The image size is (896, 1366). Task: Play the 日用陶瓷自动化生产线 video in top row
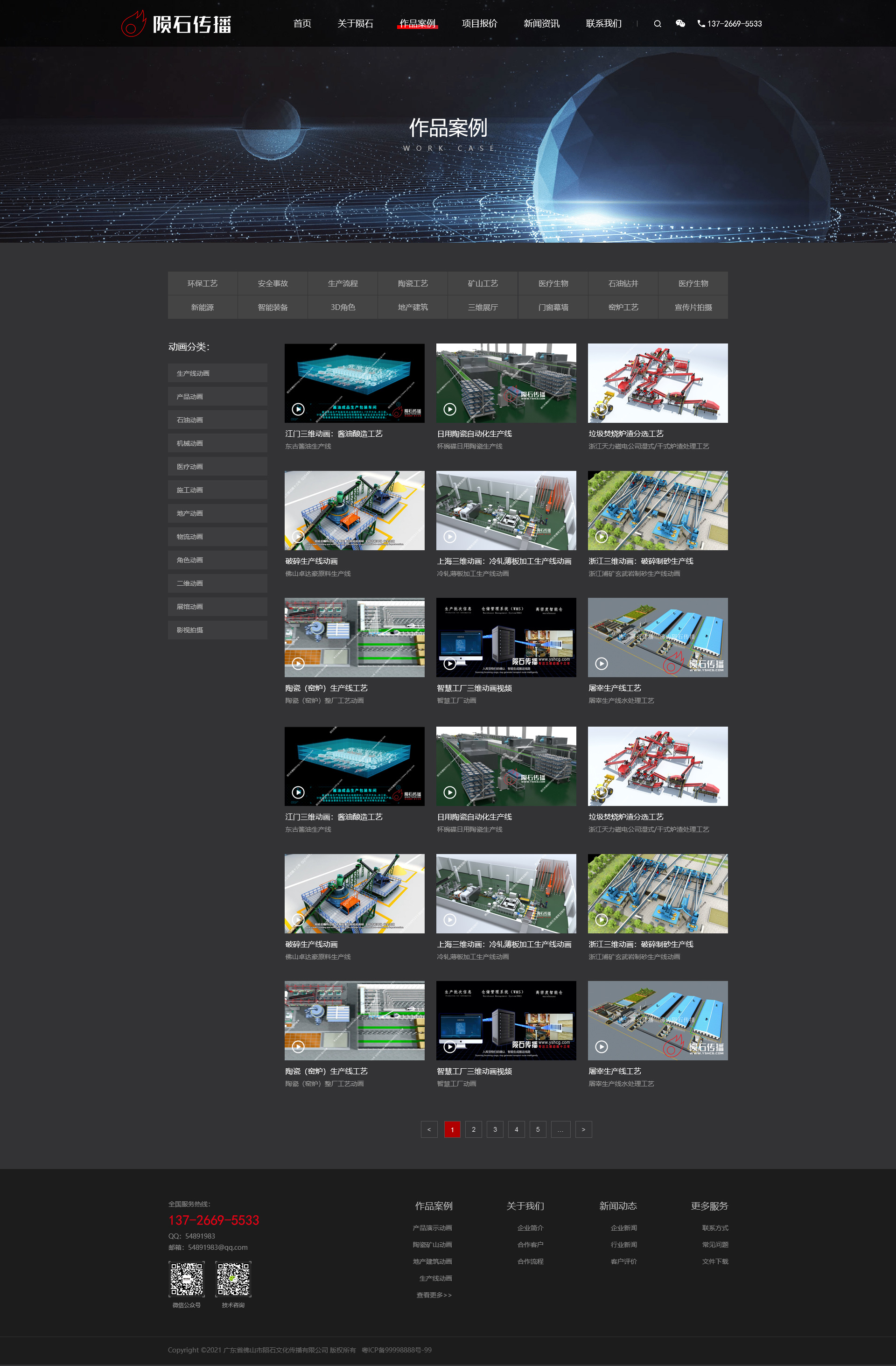coord(450,409)
